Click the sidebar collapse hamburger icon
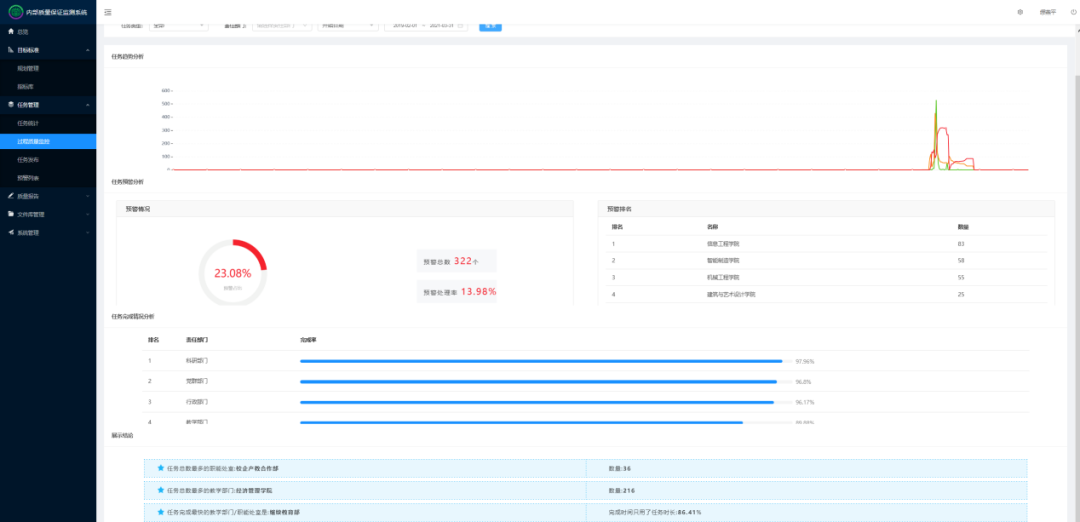The height and width of the screenshot is (522, 1080). (108, 12)
